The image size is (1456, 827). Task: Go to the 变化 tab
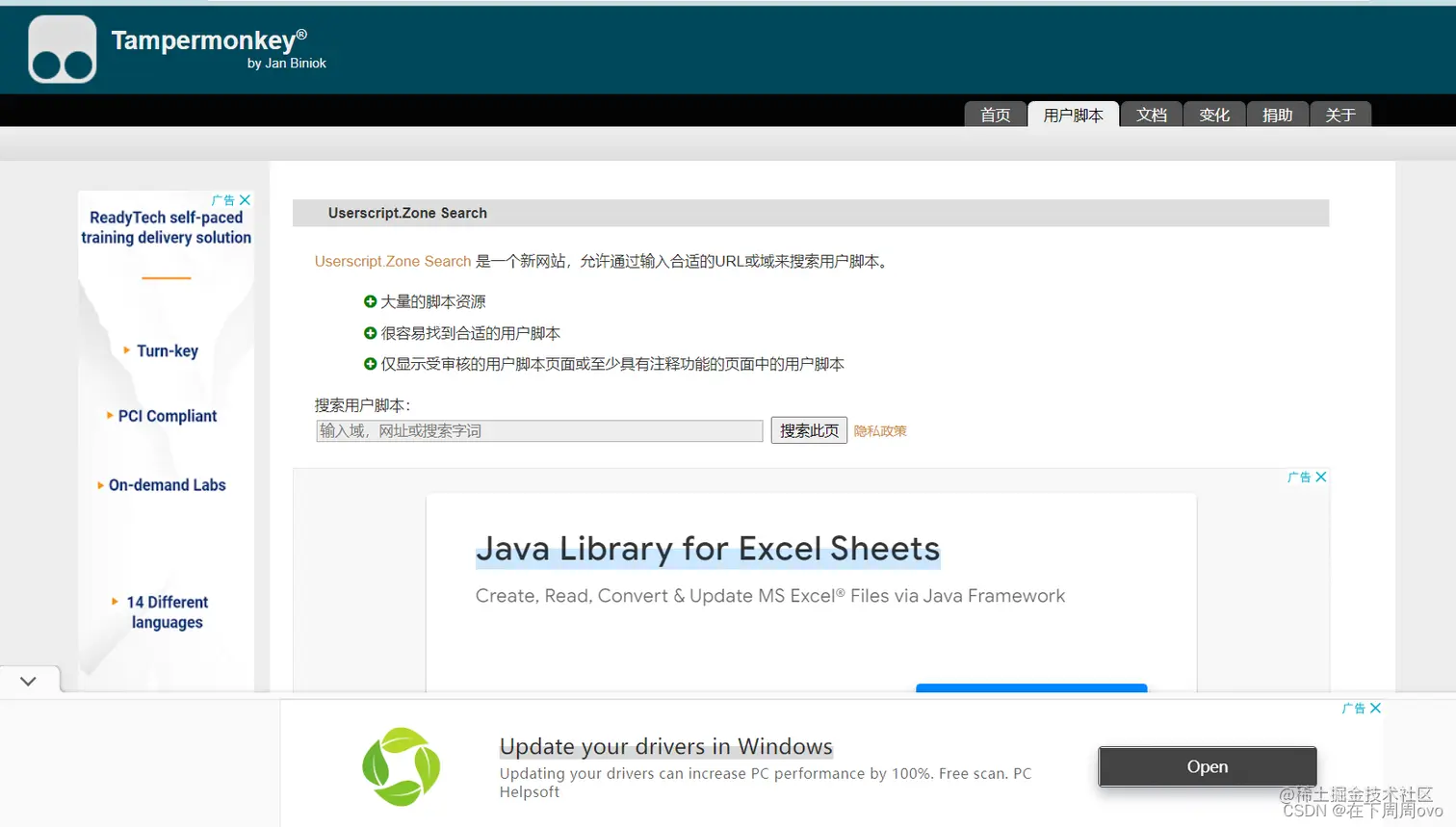coord(1214,115)
